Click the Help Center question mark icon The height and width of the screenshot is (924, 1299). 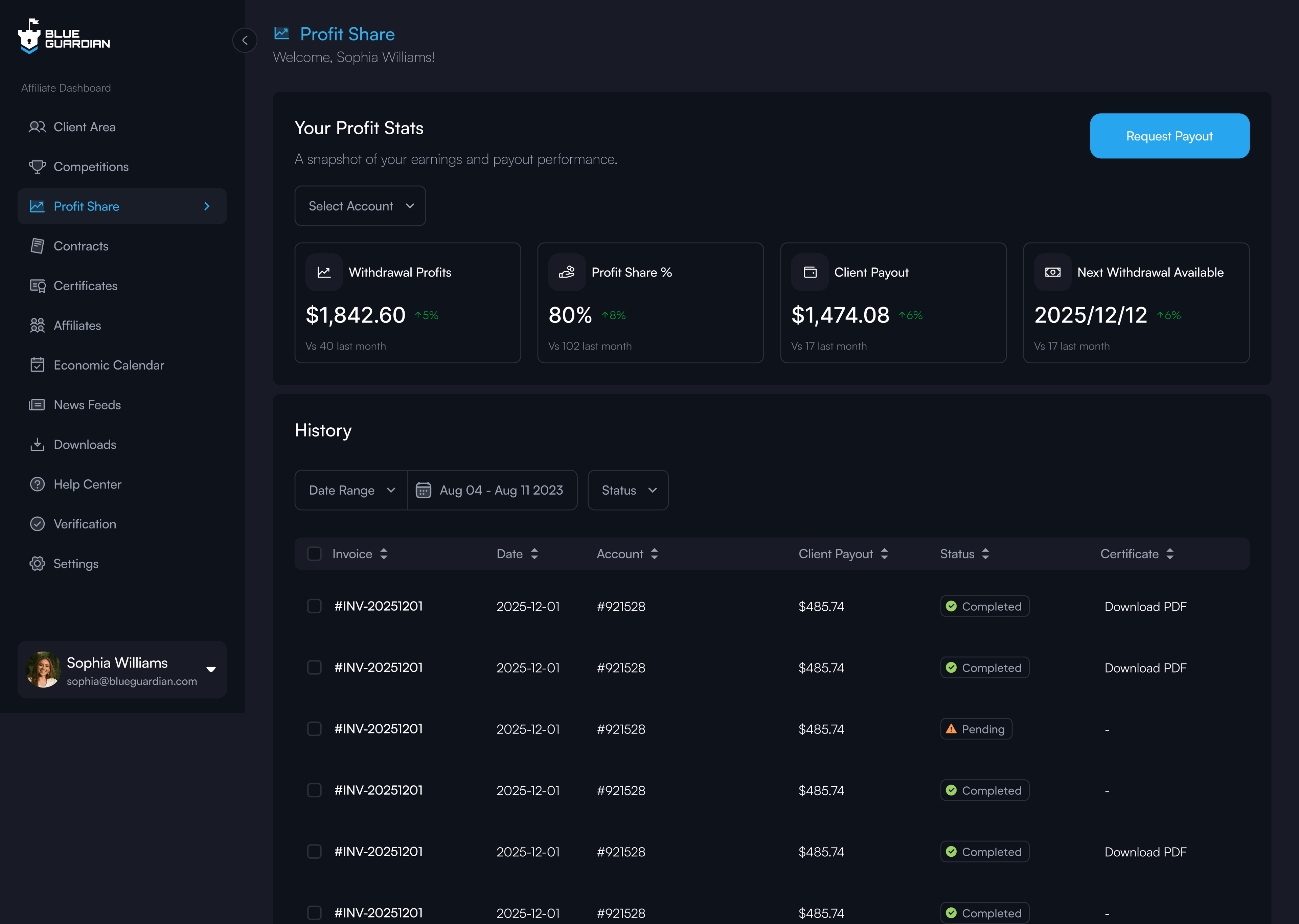tap(37, 484)
